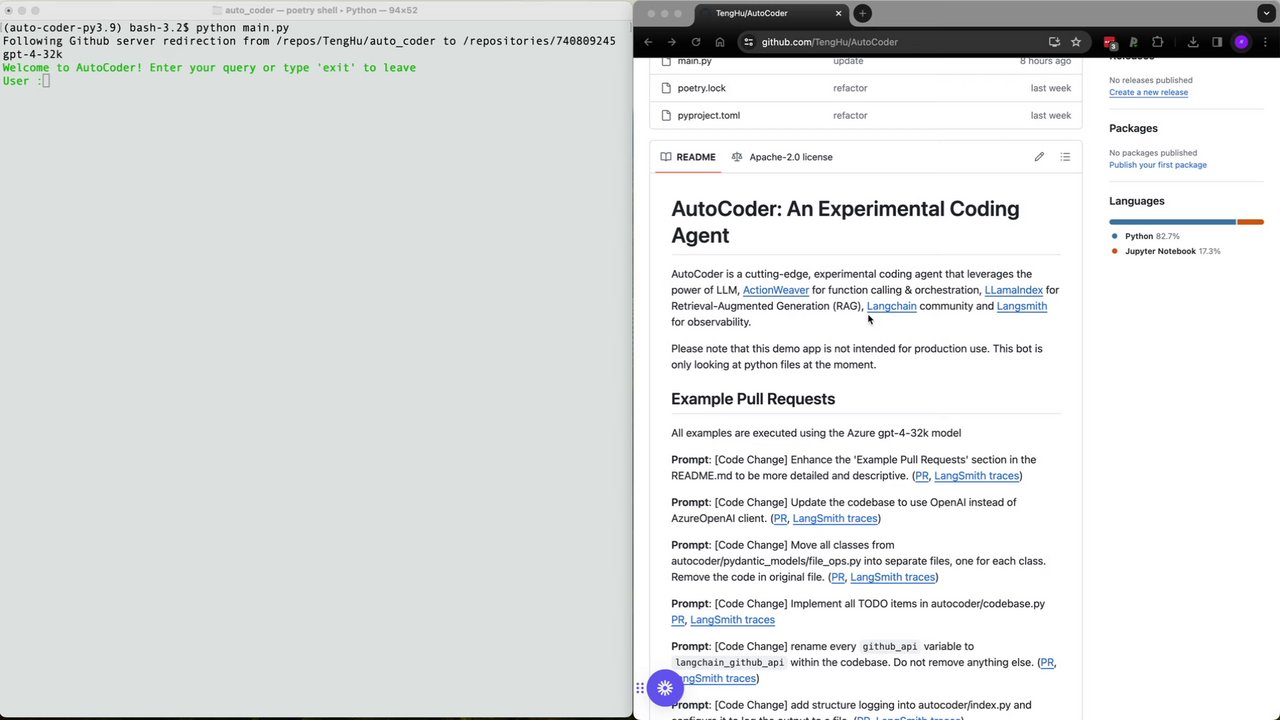
Task: Open PR link for github_api rename prompt
Action: coord(1047,662)
